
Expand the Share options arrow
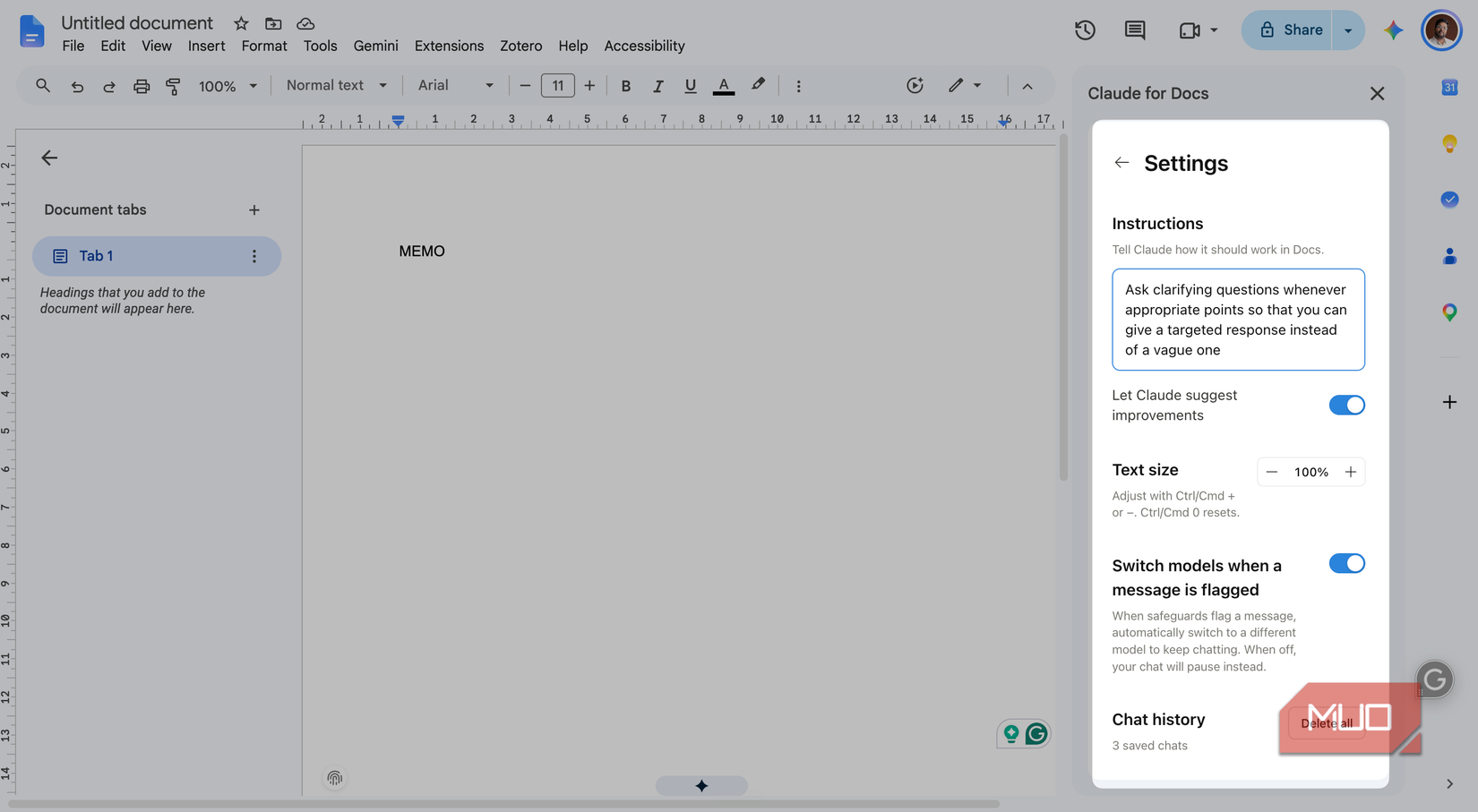(1348, 30)
